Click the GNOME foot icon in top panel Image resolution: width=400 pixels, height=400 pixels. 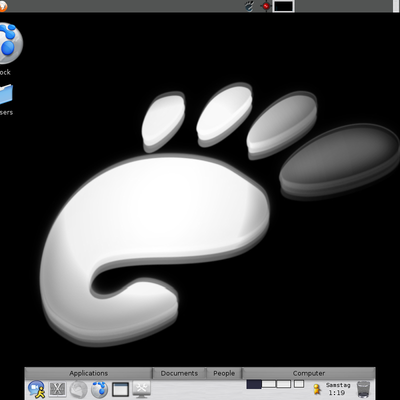pos(249,6)
